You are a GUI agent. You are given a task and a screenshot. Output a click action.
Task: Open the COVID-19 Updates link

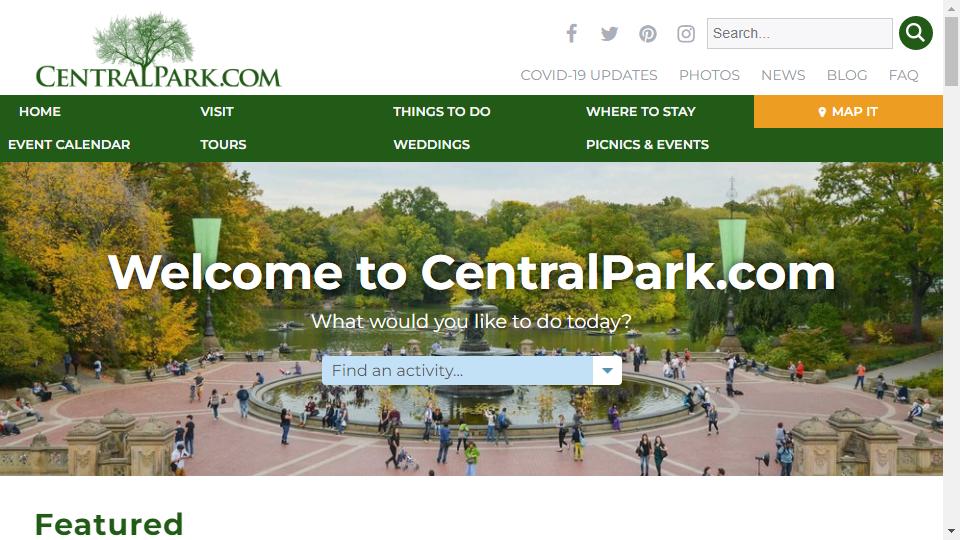588,75
